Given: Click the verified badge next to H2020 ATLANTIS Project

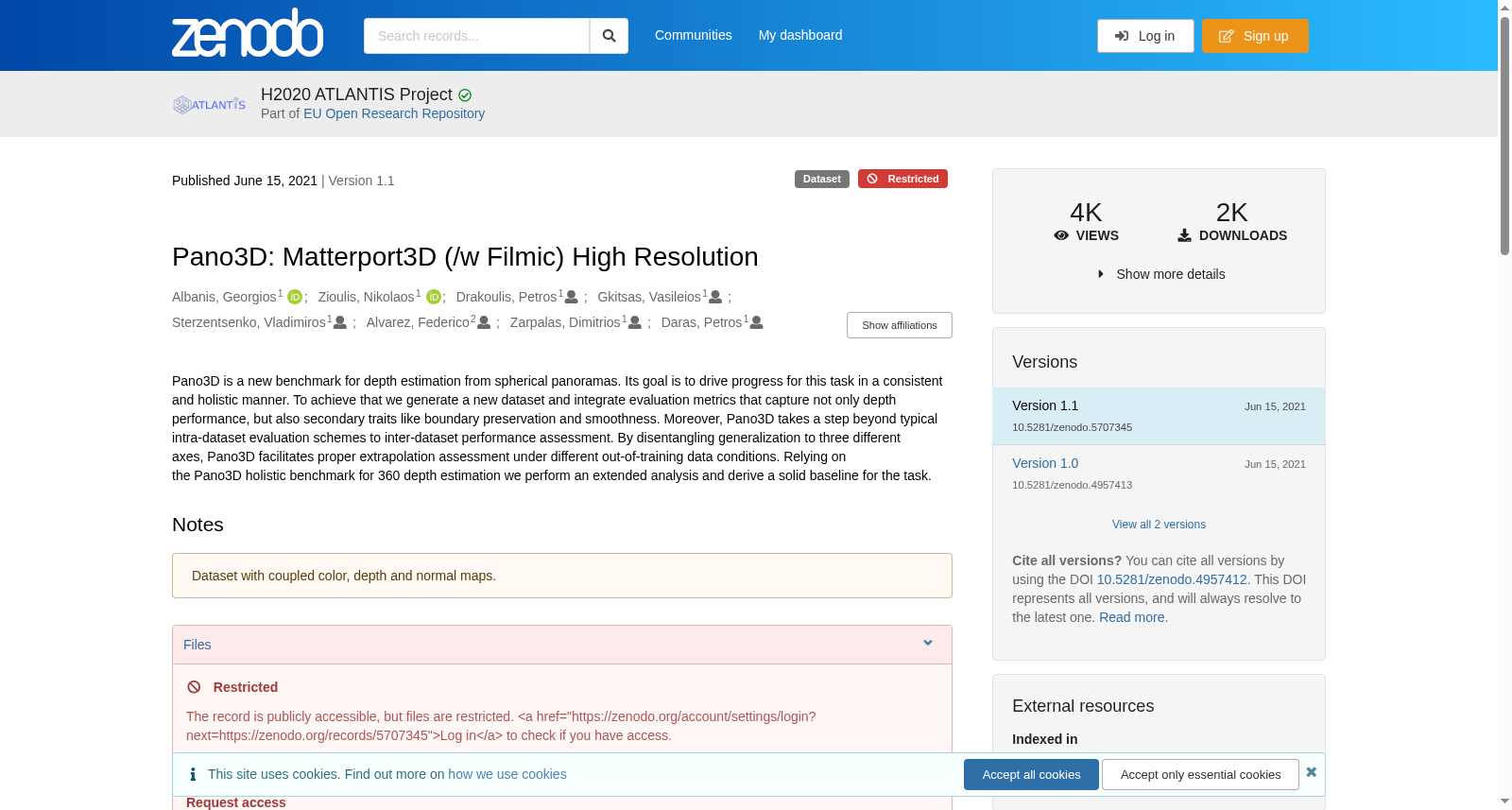Looking at the screenshot, I should pos(465,95).
